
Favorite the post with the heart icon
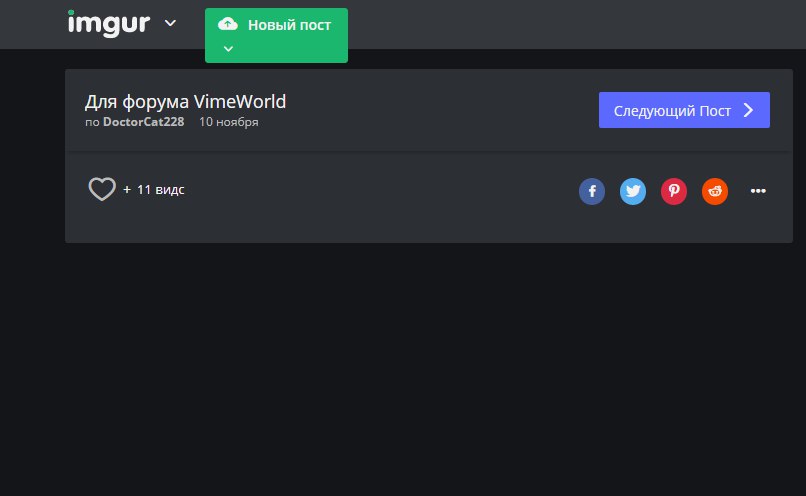[102, 189]
